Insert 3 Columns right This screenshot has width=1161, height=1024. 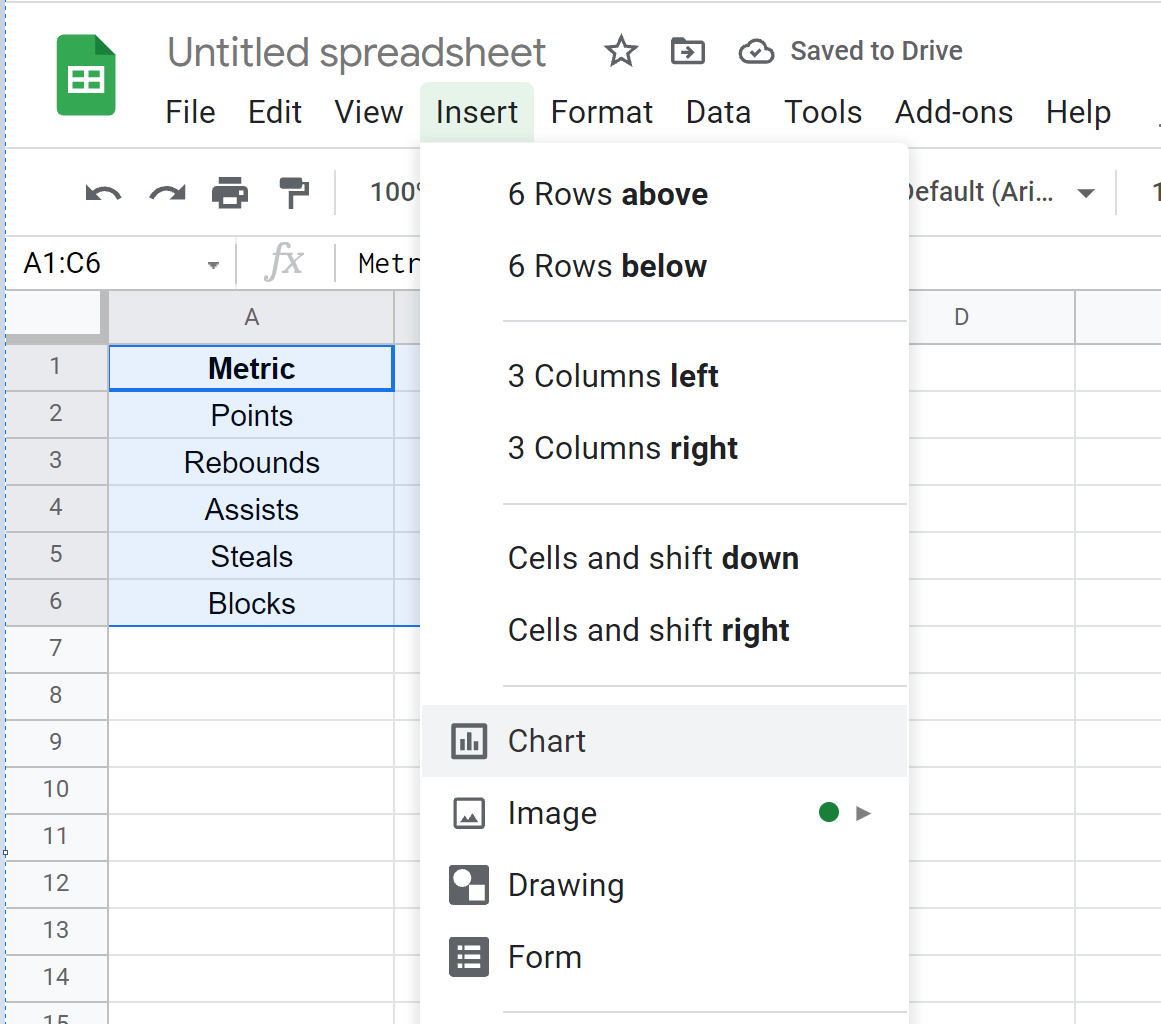[622, 448]
